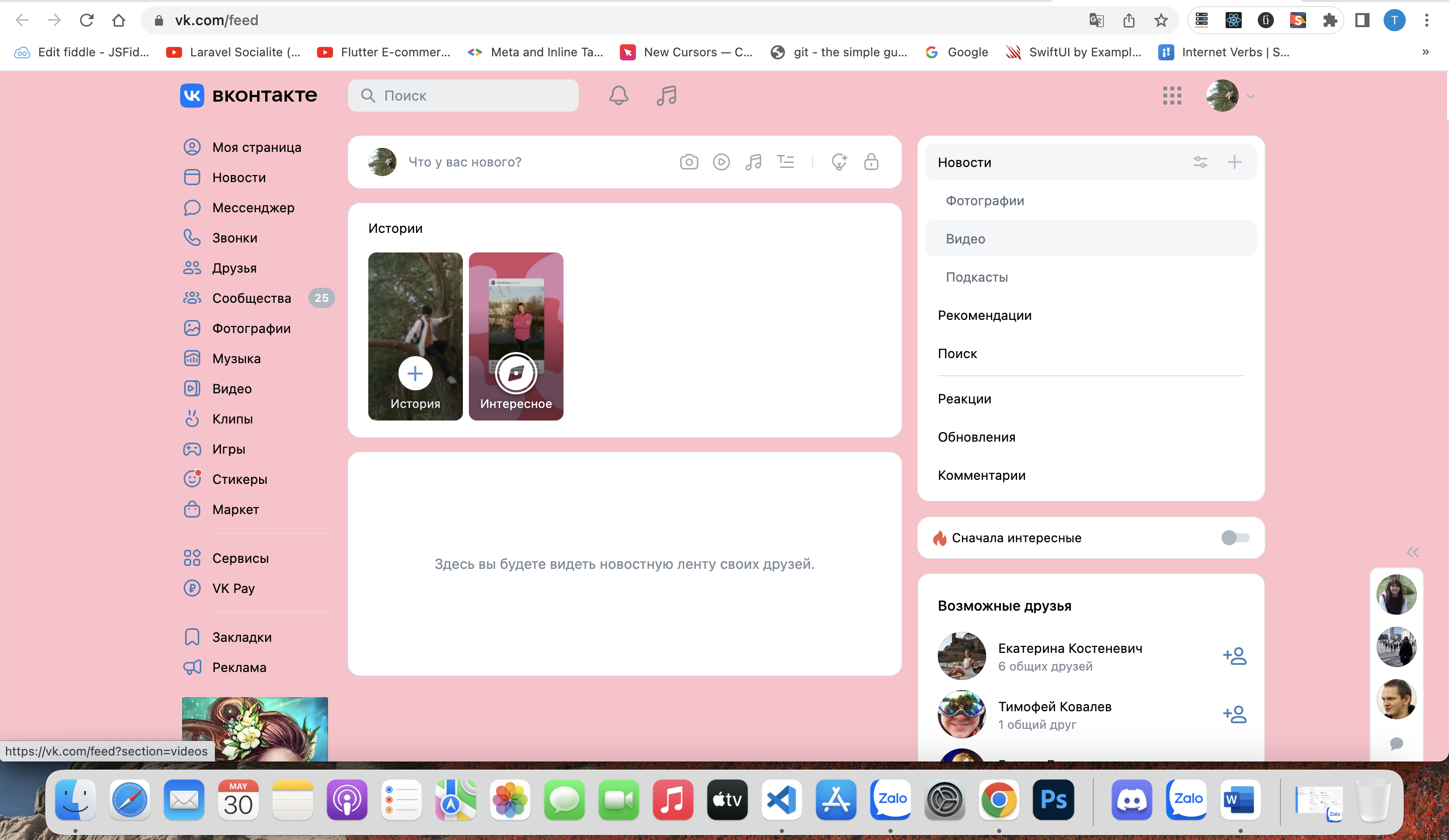Open the React DevTools extension icon
1449x840 pixels.
[x=1233, y=21]
